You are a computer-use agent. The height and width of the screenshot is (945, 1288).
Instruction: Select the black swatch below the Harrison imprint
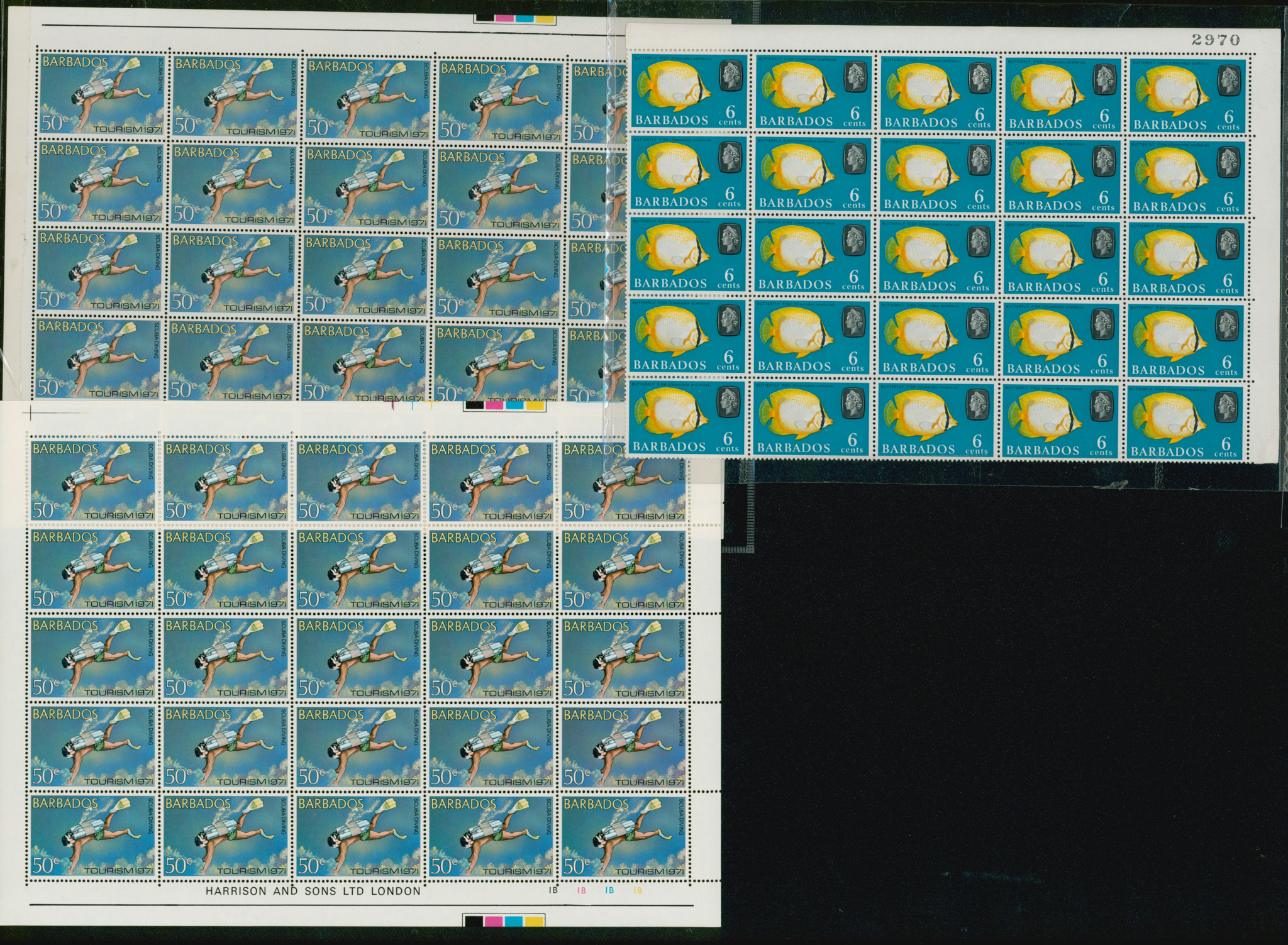pos(473,921)
